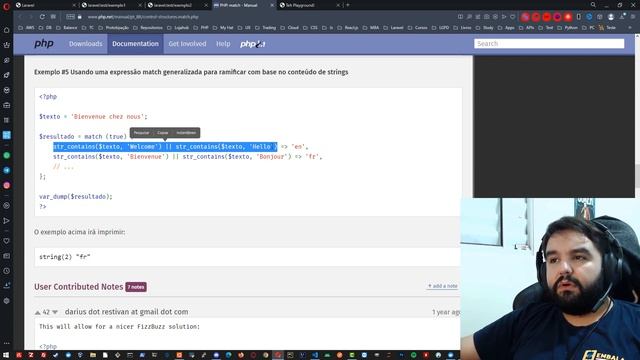Click the php logo in the header
640x360 pixels.
coord(44,43)
